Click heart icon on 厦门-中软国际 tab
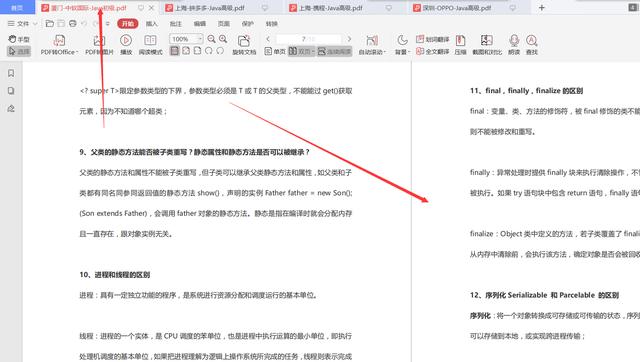 point(141,8)
